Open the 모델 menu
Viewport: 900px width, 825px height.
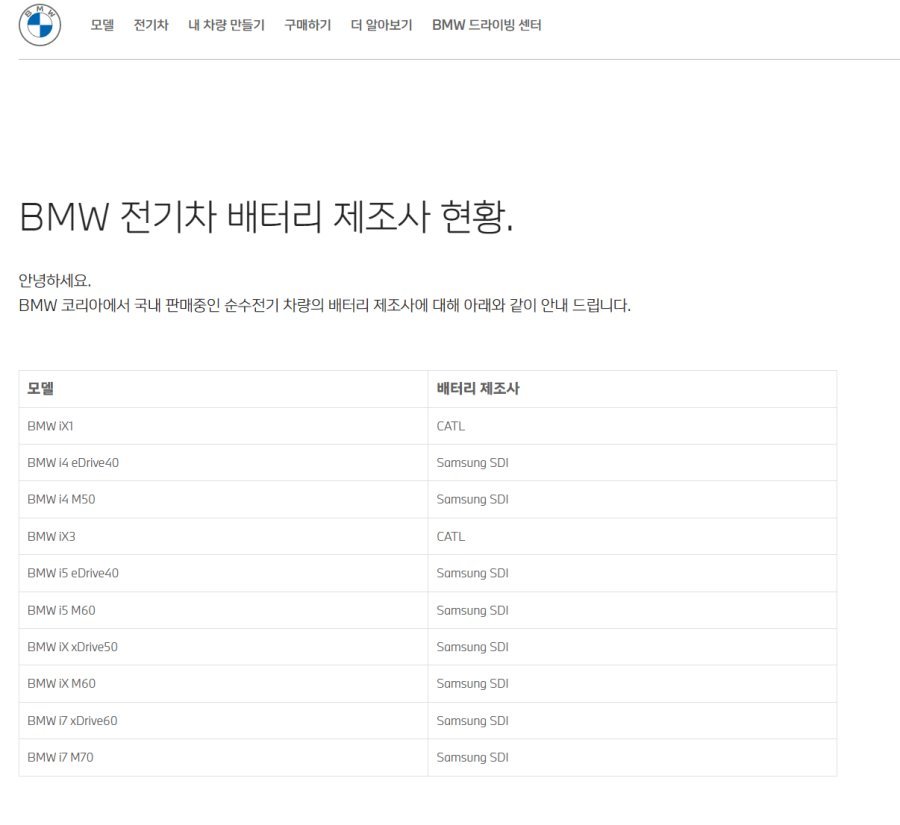[x=103, y=25]
